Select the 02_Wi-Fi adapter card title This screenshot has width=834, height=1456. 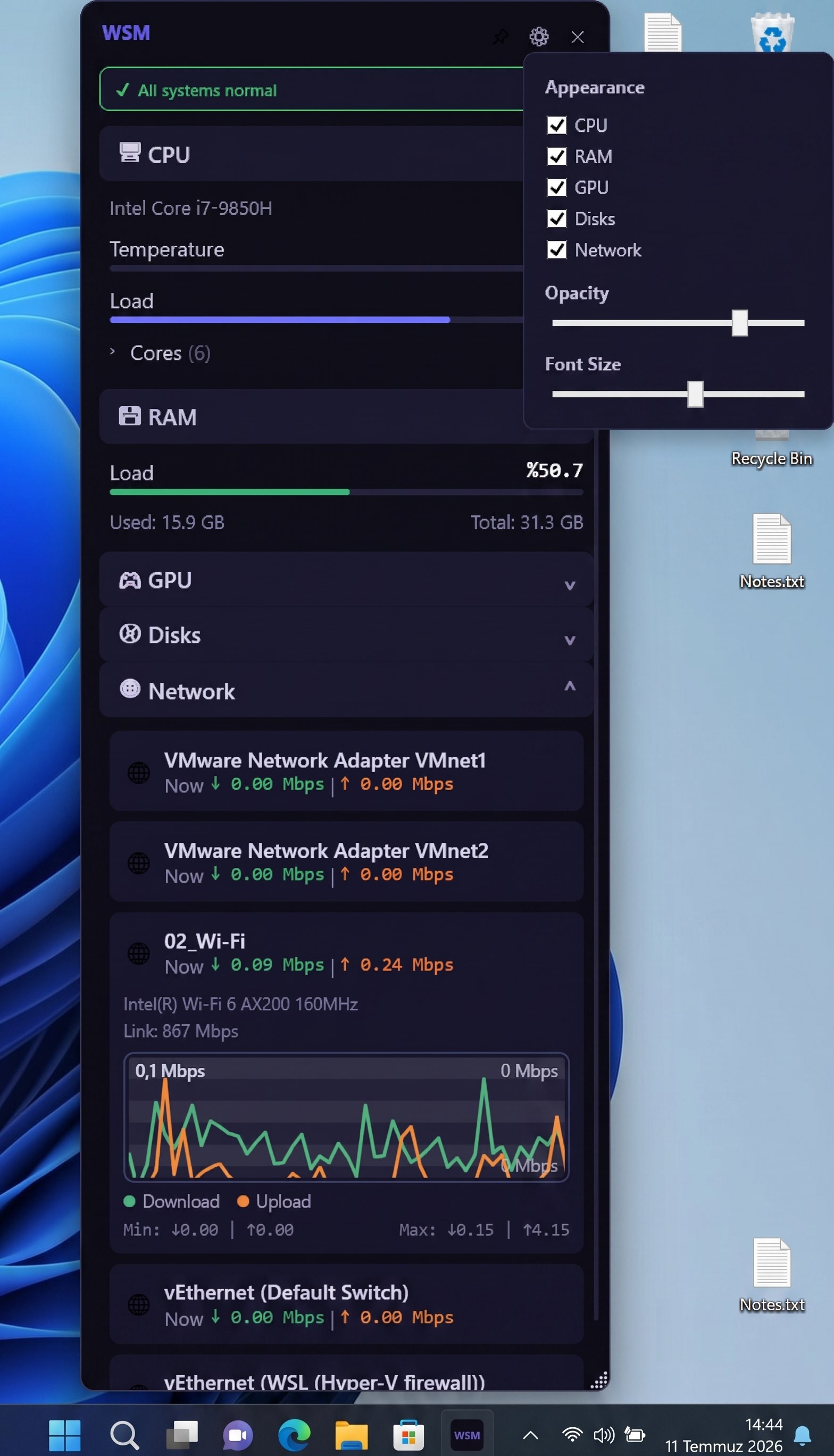[204, 941]
